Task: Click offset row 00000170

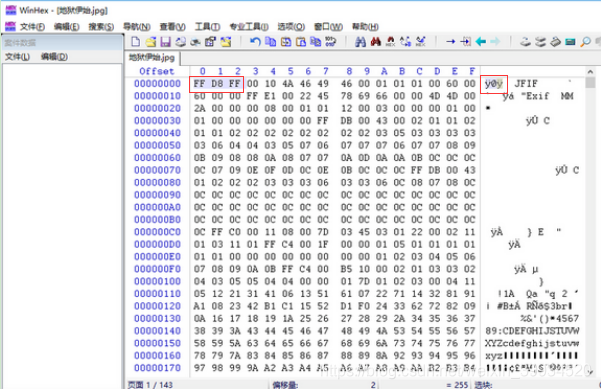Action: pos(157,368)
